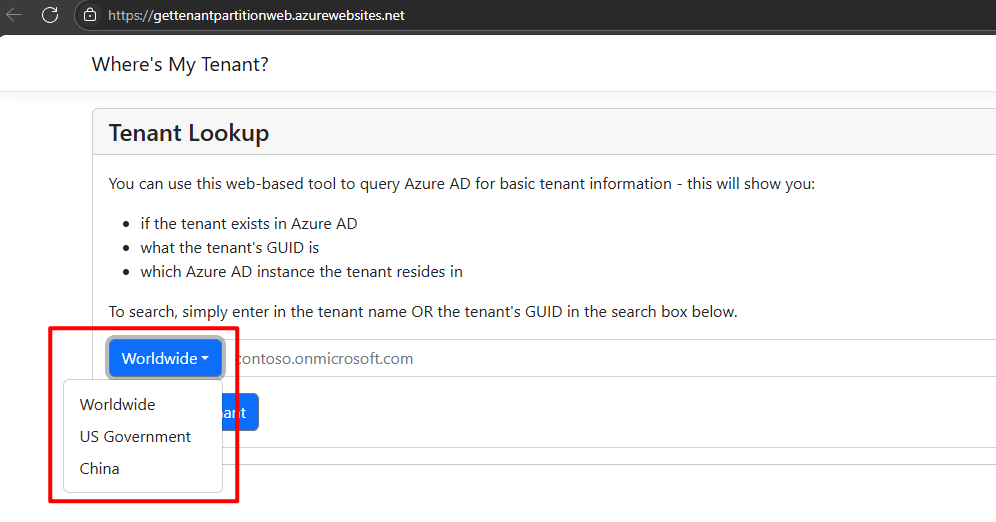Click the "To search, simply enter" instruction text
Screen dimensions: 996x522
point(422,312)
